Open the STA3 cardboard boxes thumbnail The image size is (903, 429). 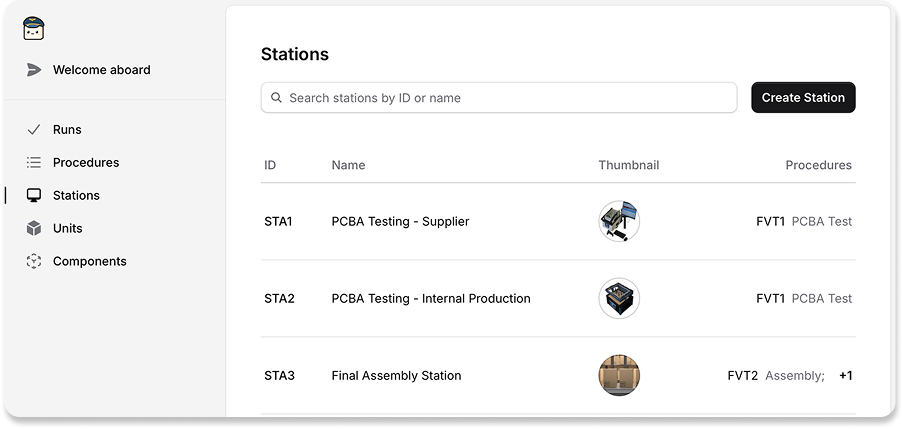click(619, 375)
